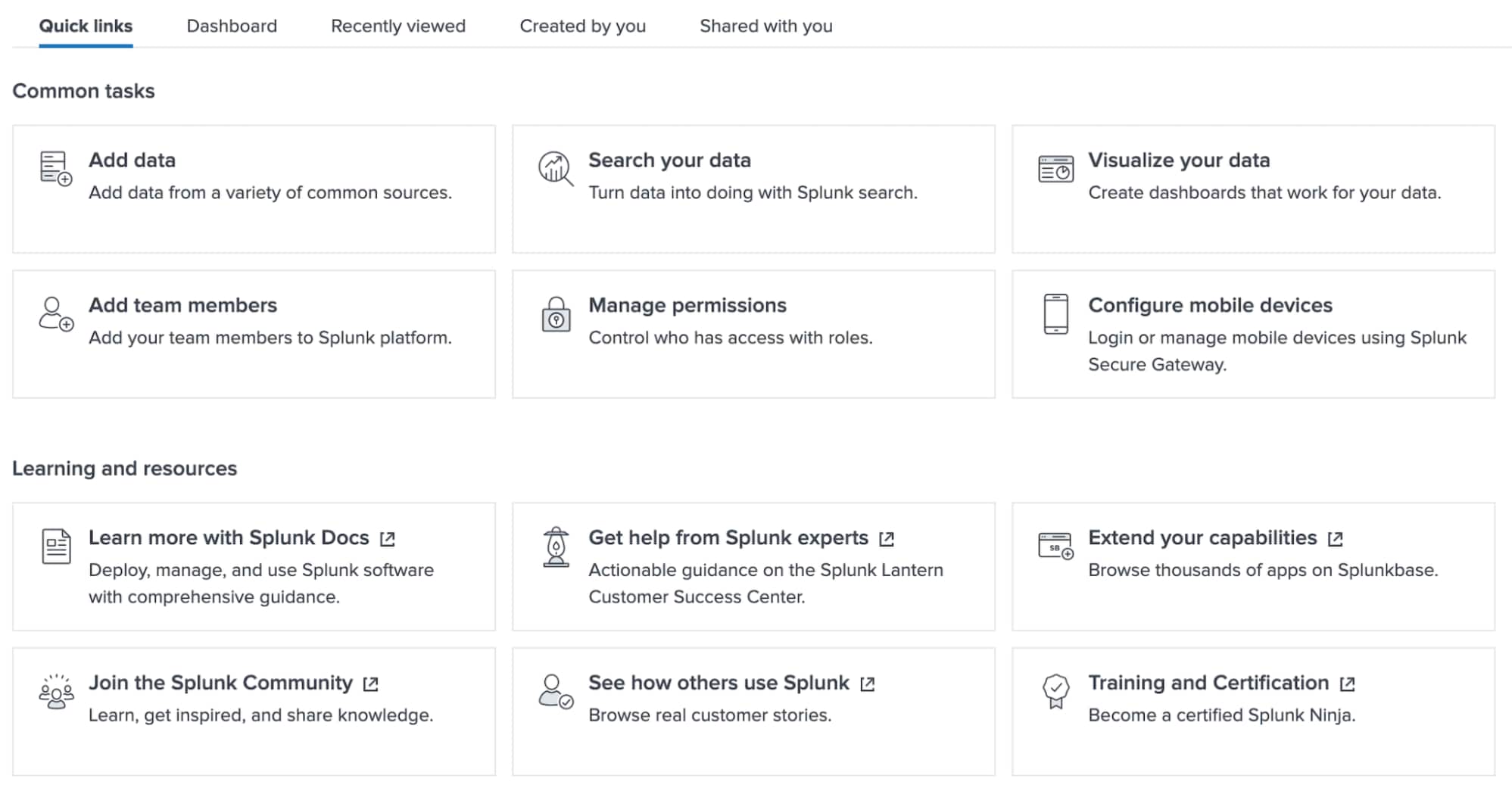Screen dimensions: 1512x788
Task: Open Get help from Splunk experts link
Action: [x=728, y=537]
